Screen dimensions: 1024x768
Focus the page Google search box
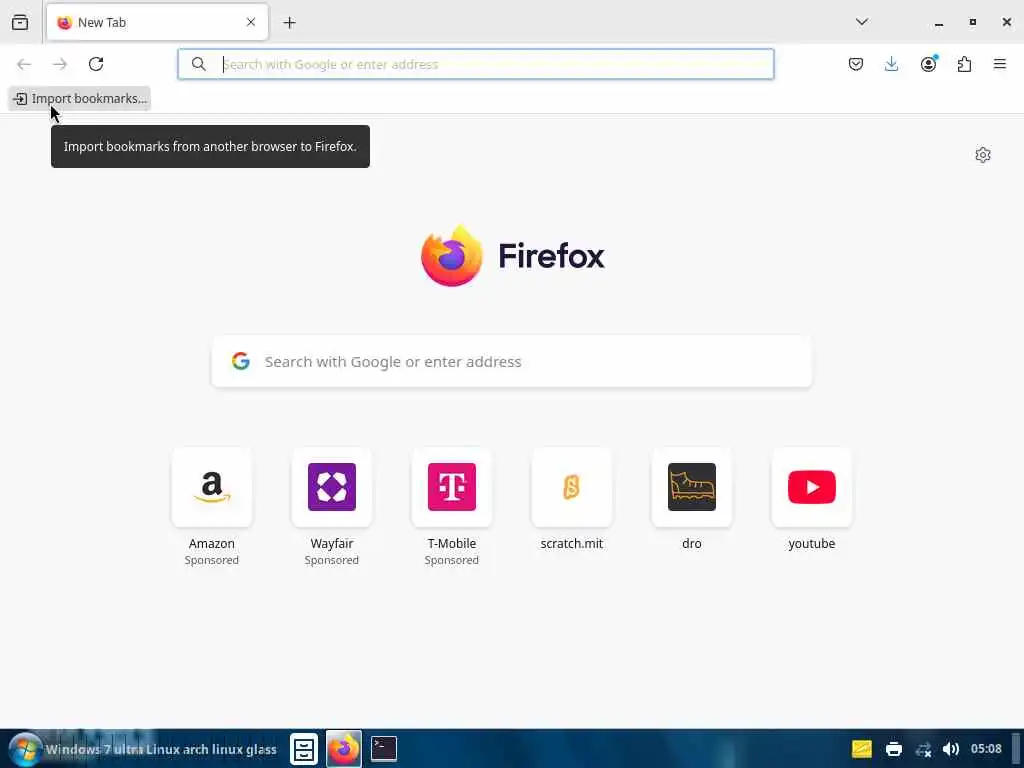click(x=511, y=361)
